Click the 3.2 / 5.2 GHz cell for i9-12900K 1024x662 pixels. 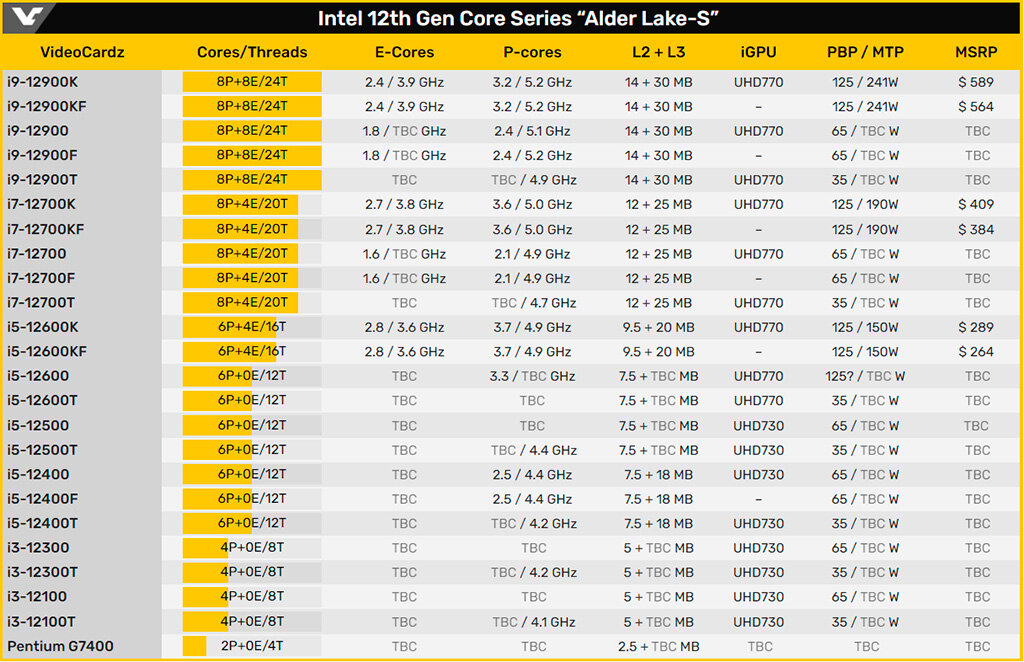532,82
